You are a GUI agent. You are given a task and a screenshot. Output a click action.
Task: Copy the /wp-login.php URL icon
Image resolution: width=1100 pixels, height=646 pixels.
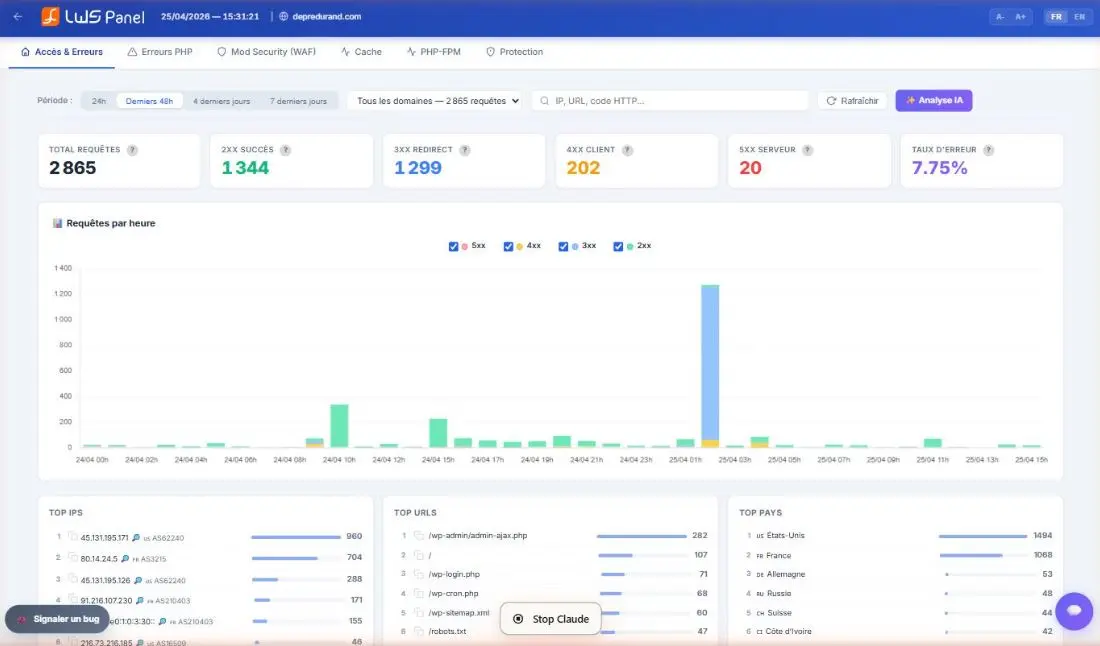tap(419, 574)
